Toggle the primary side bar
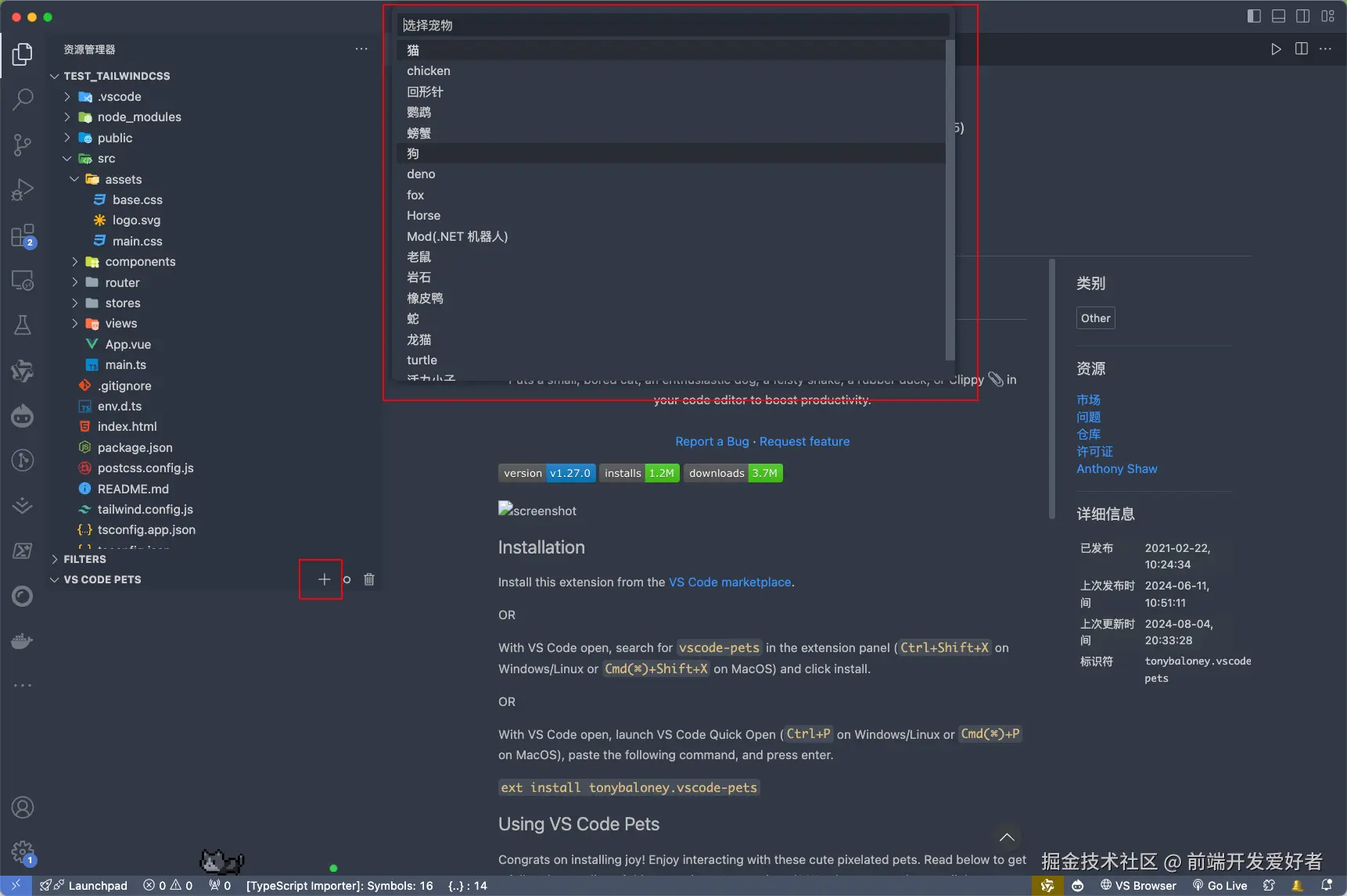 point(1254,16)
